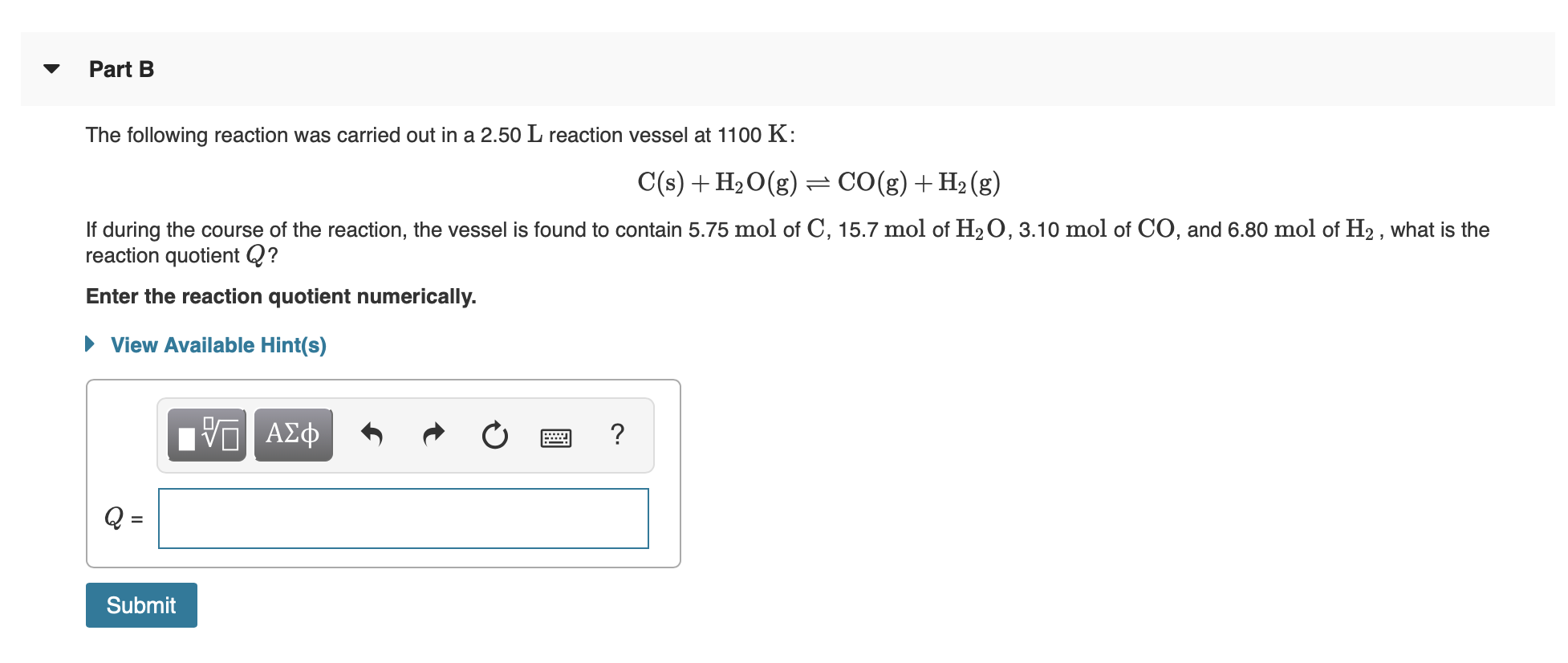Screen dimensions: 1568x663
Task: Open the math templates fraction and root button
Action: [207, 434]
